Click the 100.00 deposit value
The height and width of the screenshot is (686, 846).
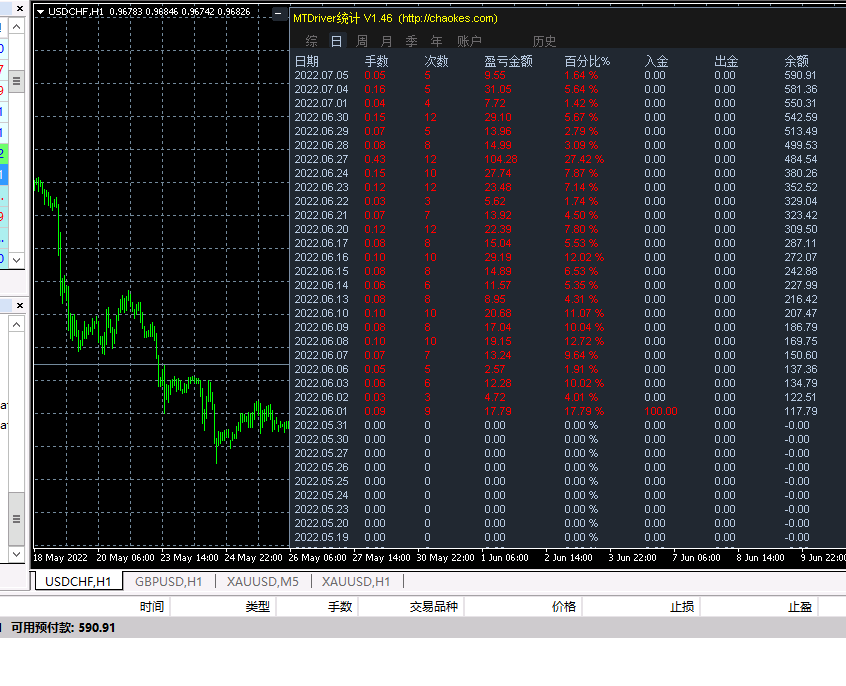point(660,411)
